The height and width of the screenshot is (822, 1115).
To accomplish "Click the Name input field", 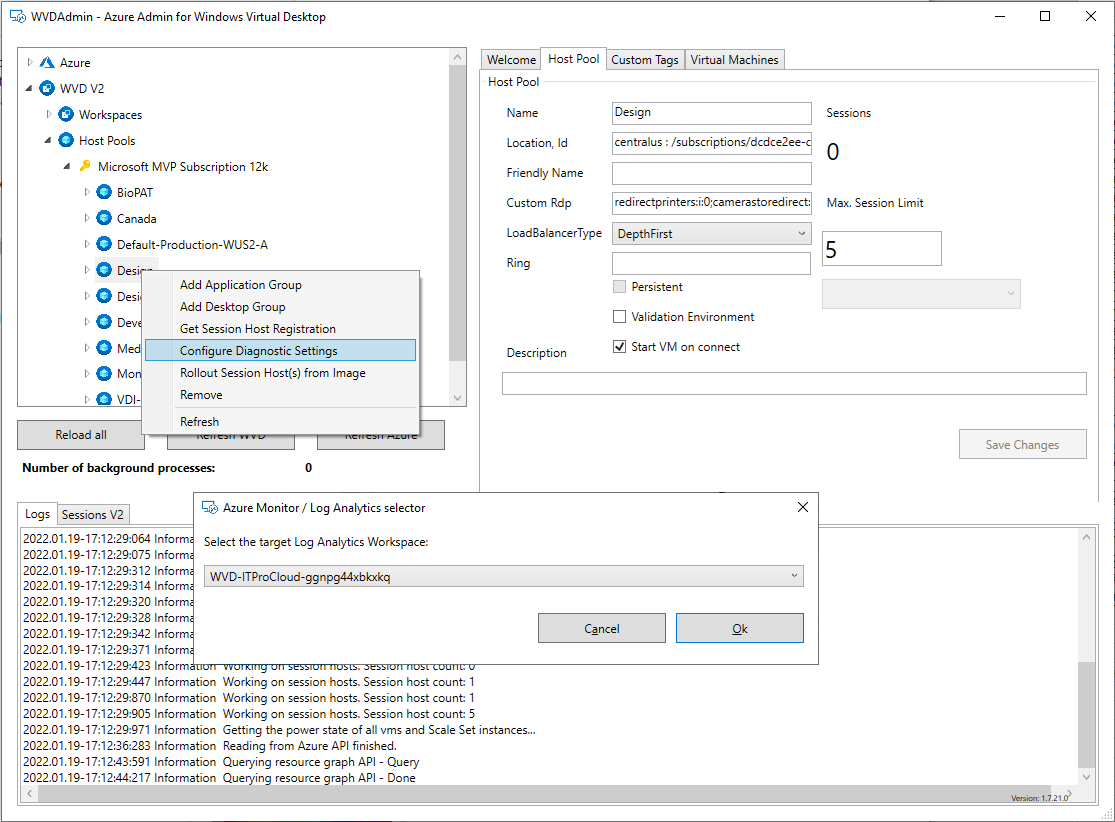I will [x=711, y=112].
